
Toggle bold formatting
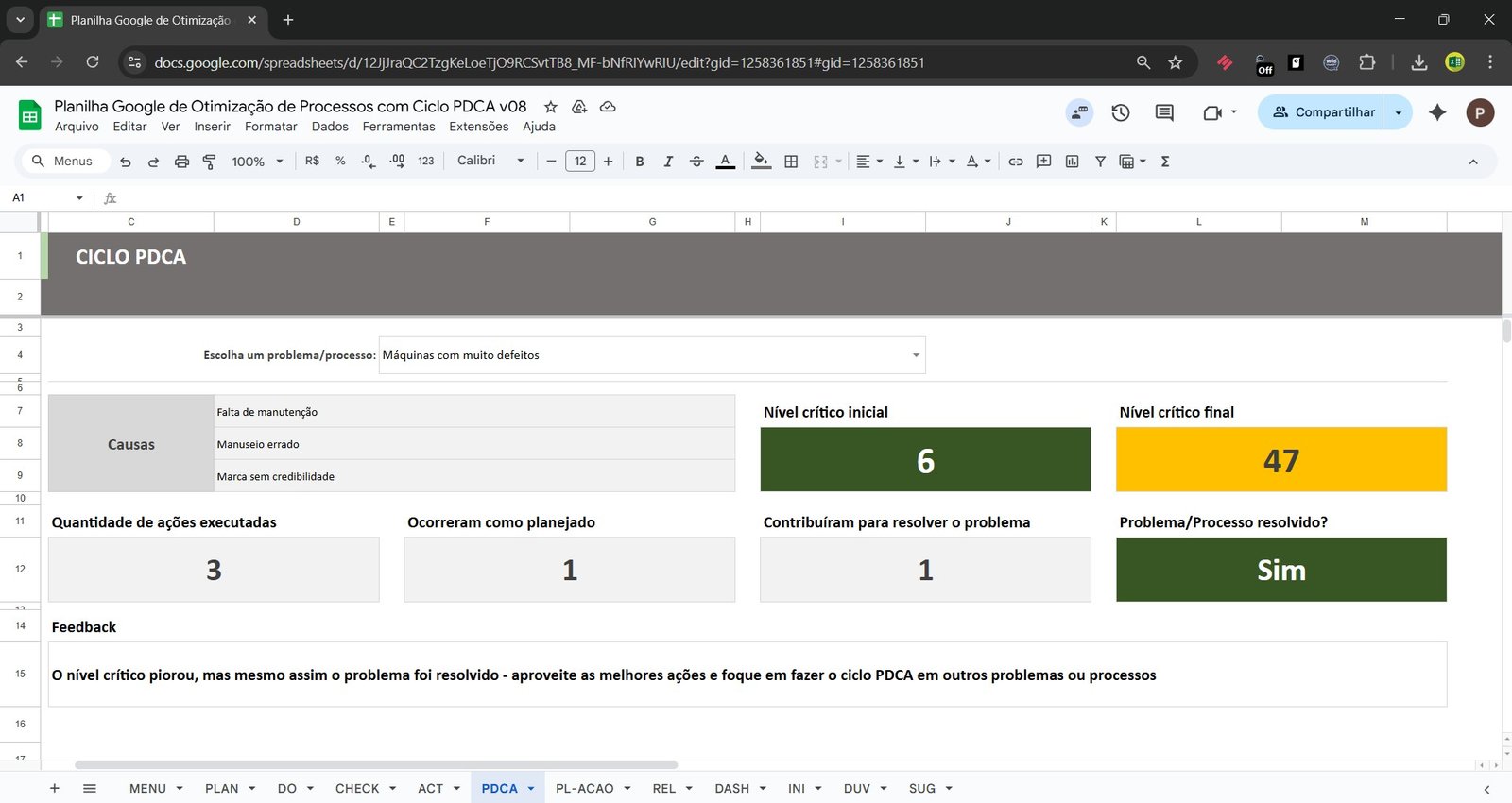click(x=640, y=162)
